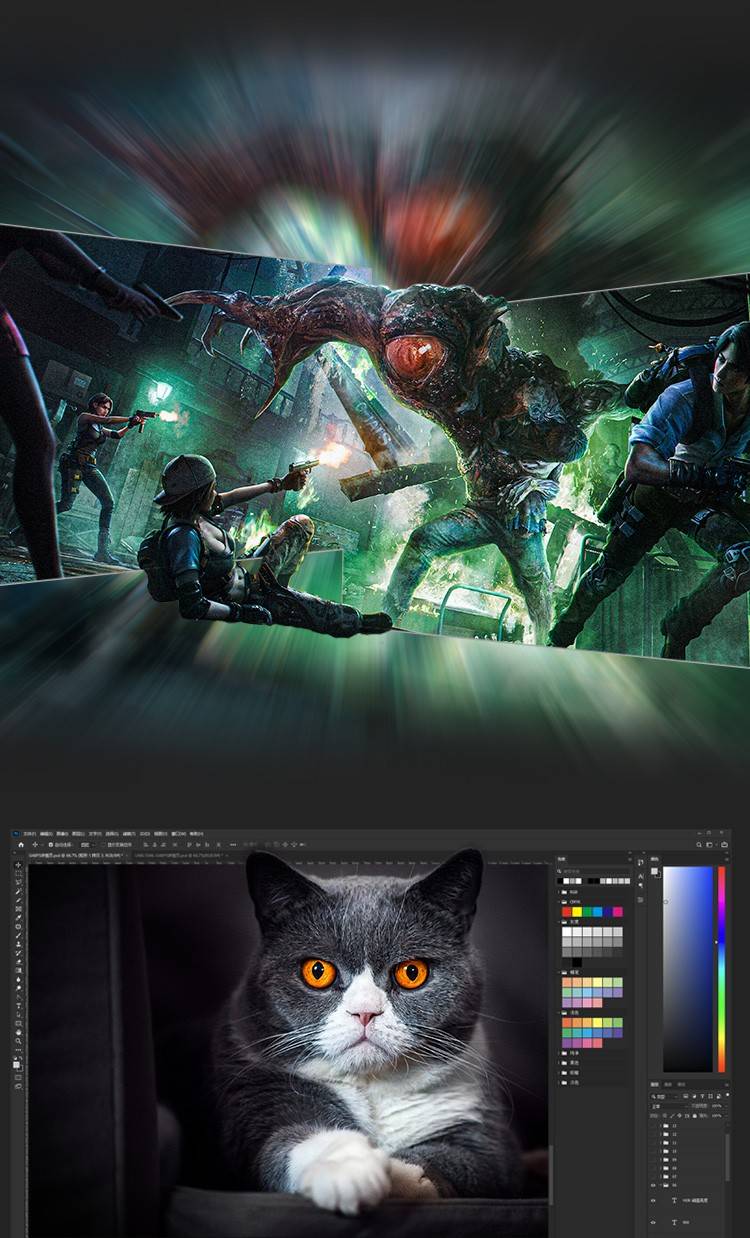
Task: Select the Hand tool
Action: (x=18, y=1033)
